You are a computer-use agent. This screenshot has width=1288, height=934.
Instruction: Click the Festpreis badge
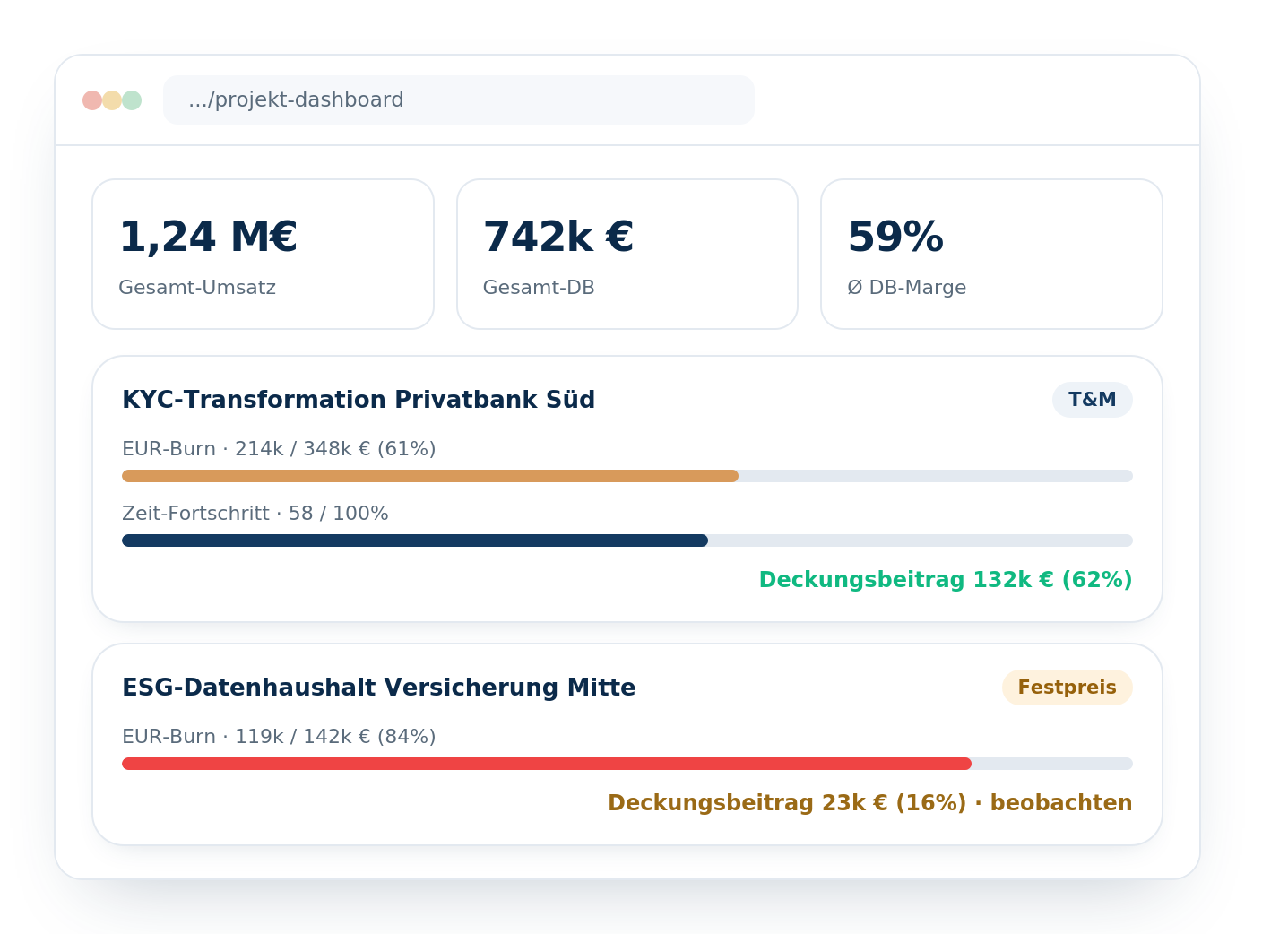pos(1068,688)
